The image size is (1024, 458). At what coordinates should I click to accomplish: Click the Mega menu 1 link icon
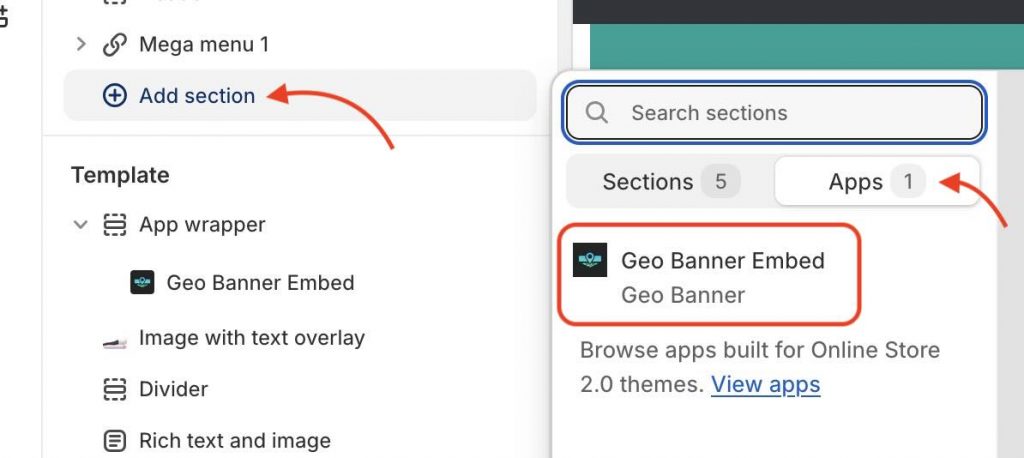coord(114,45)
